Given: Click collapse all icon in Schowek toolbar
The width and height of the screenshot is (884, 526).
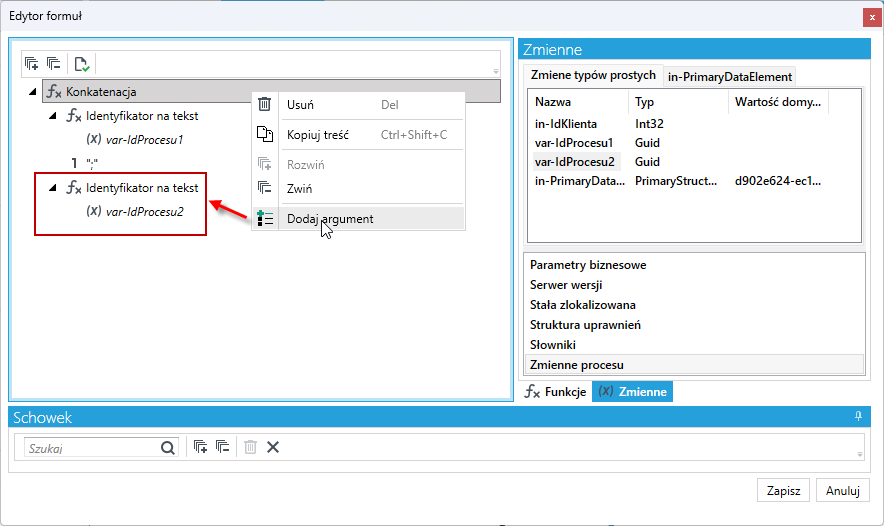Looking at the screenshot, I should 223,447.
